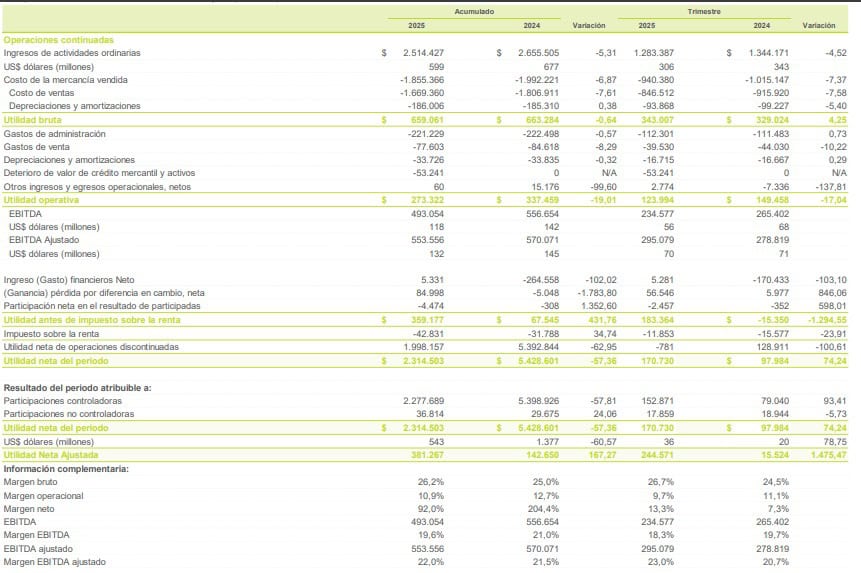Select the net margin value 204,4%

(x=543, y=509)
